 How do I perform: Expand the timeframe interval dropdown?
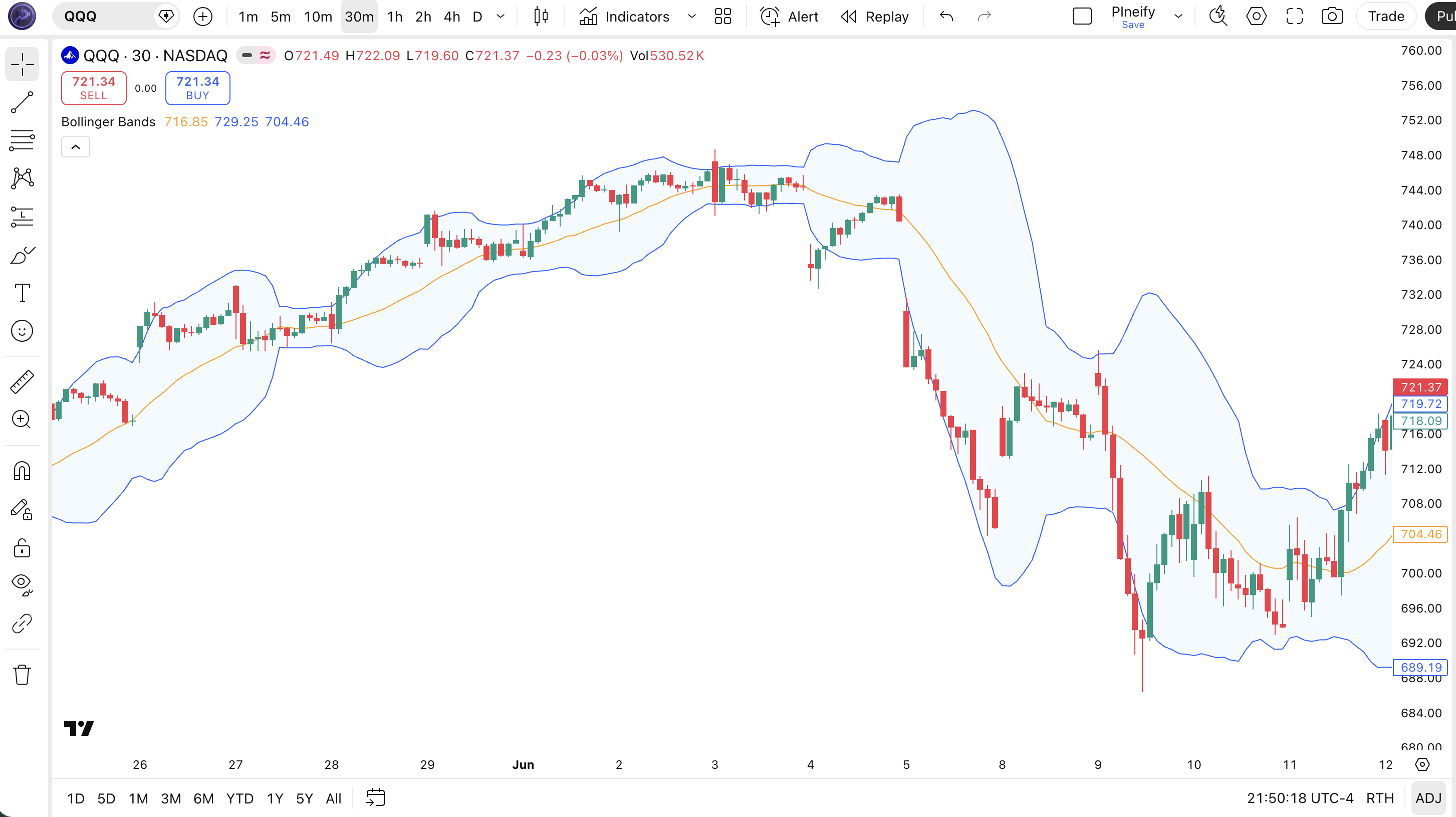tap(500, 17)
